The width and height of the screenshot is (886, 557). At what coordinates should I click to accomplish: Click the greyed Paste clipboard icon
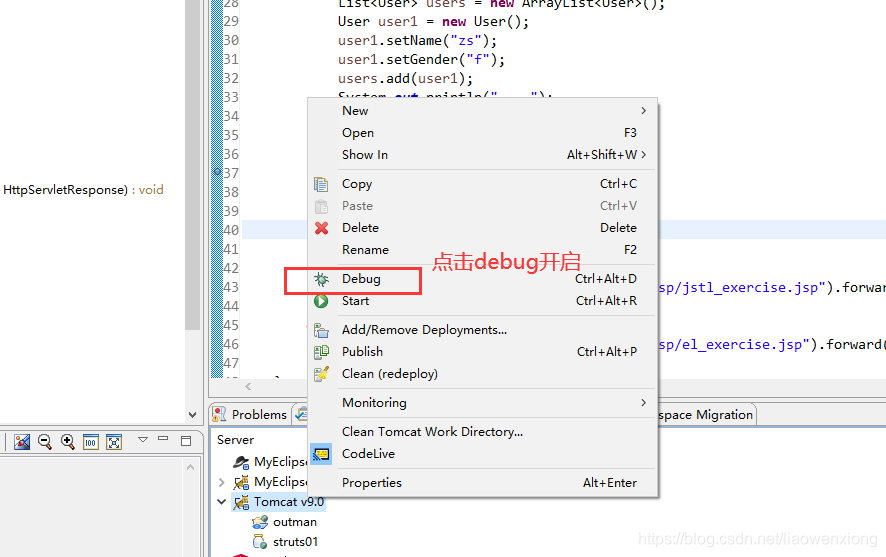point(321,206)
